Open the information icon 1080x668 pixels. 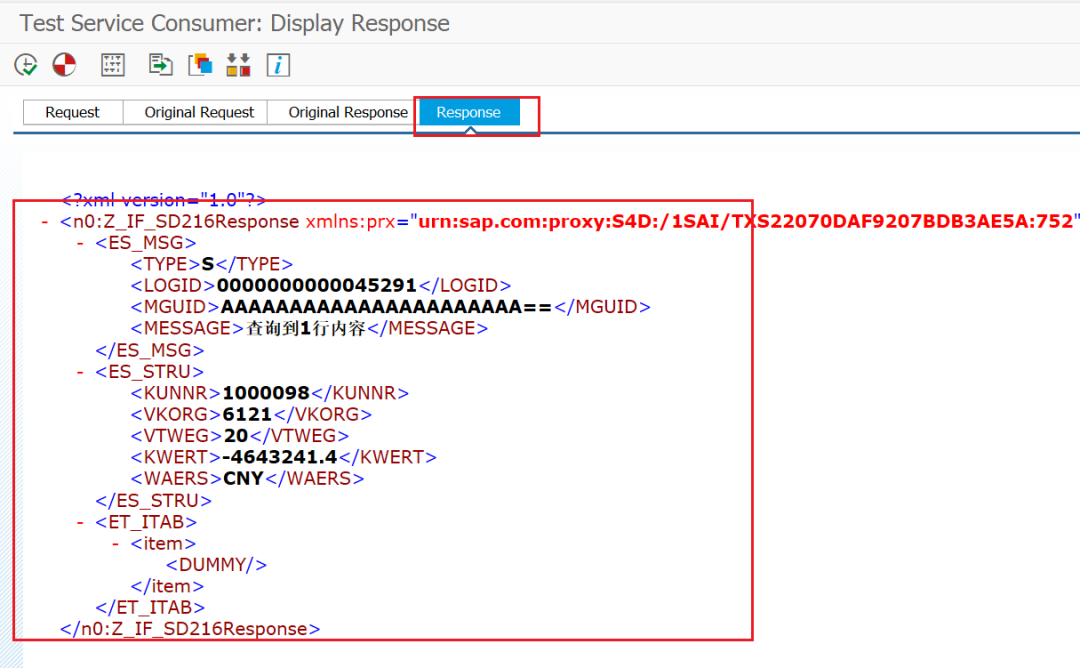[x=278, y=65]
